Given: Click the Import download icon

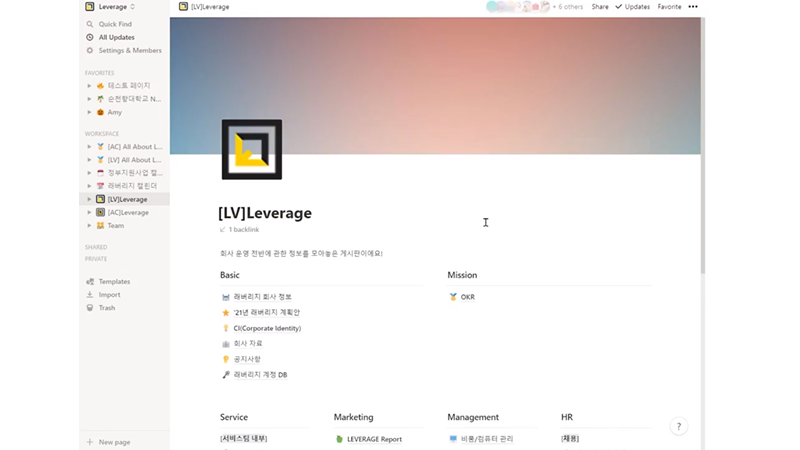Looking at the screenshot, I should [90, 295].
